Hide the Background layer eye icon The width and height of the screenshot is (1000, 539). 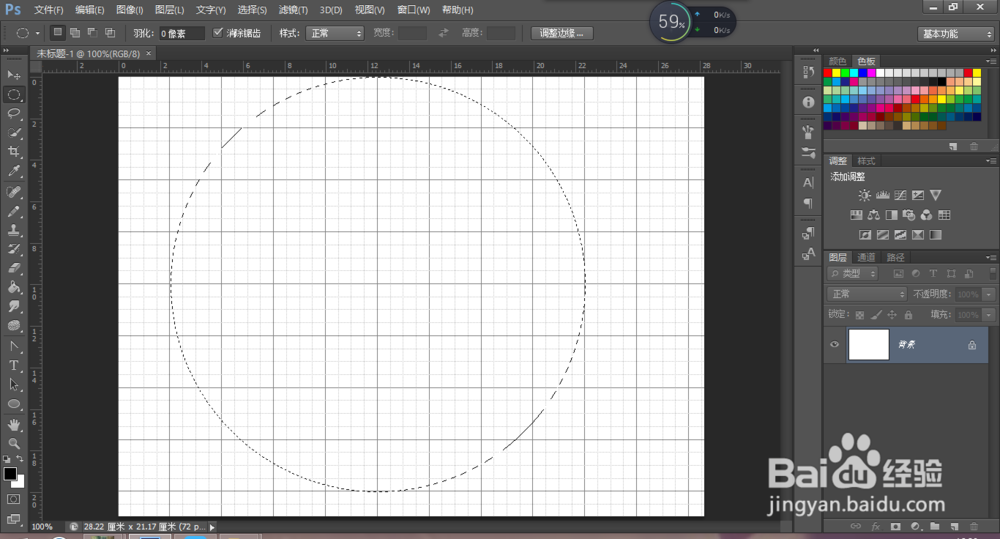click(834, 344)
